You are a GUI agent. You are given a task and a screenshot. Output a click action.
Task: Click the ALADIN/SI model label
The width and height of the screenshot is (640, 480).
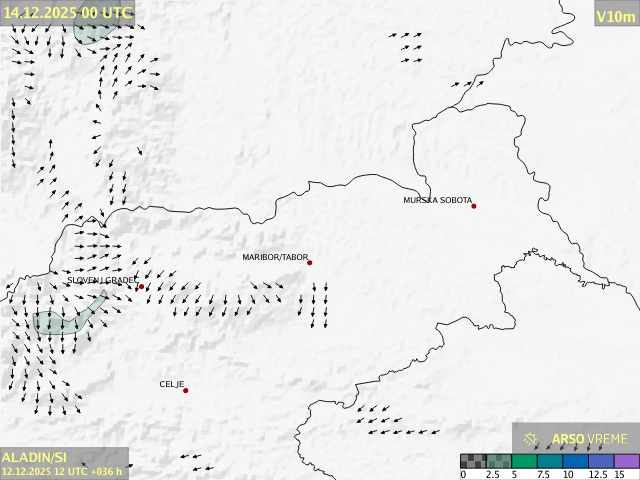pos(34,456)
